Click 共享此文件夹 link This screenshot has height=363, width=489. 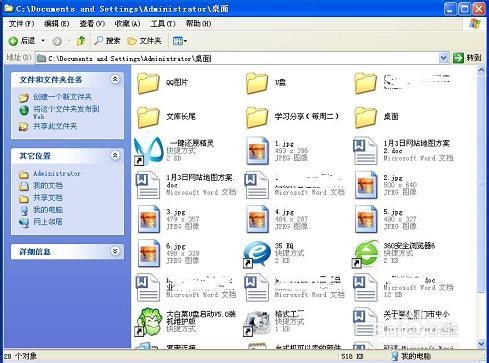(55, 126)
